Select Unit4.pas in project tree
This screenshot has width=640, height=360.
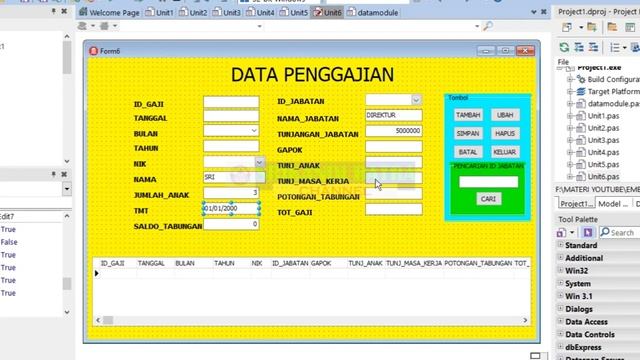click(x=603, y=152)
